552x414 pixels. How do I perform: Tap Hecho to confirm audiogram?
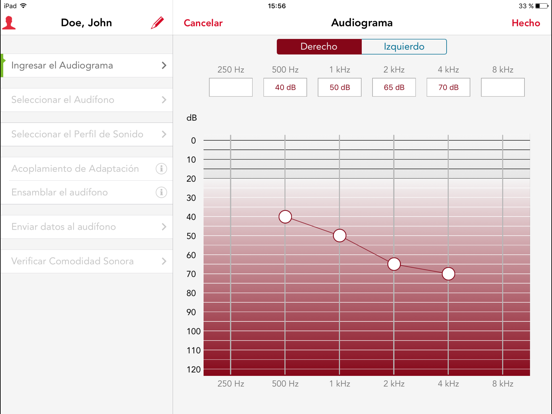click(526, 23)
